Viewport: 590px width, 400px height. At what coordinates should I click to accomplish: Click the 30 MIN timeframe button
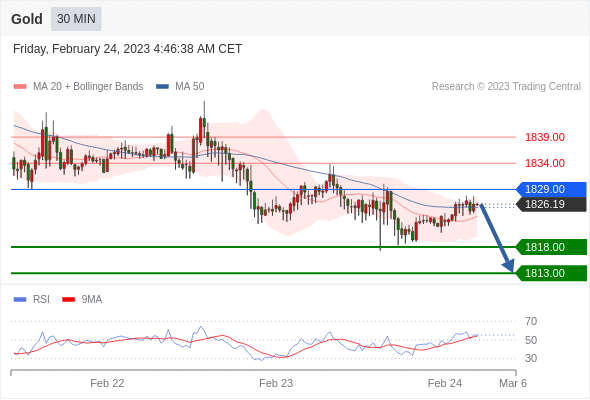(76, 19)
